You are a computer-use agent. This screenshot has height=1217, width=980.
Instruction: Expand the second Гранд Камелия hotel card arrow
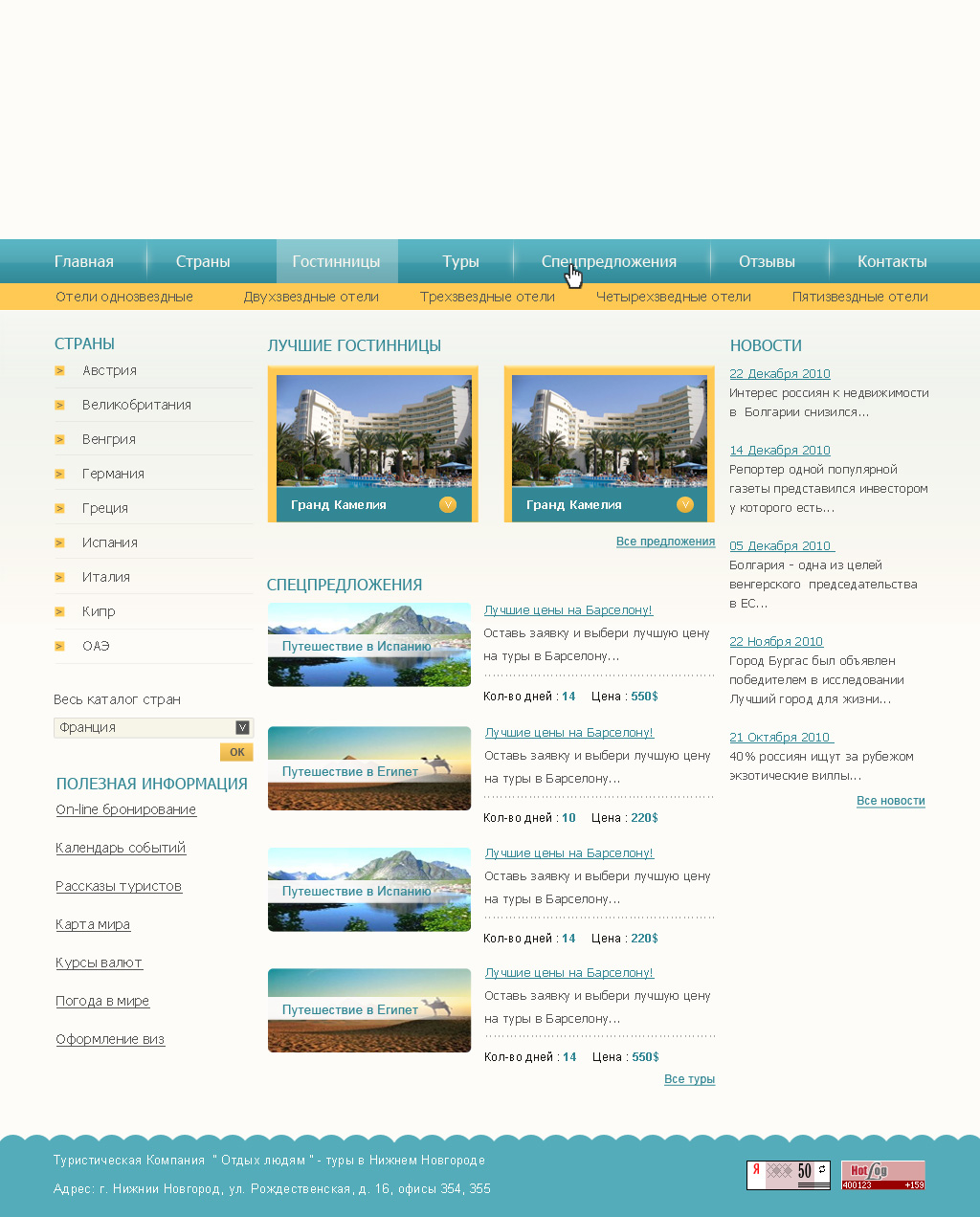684,505
